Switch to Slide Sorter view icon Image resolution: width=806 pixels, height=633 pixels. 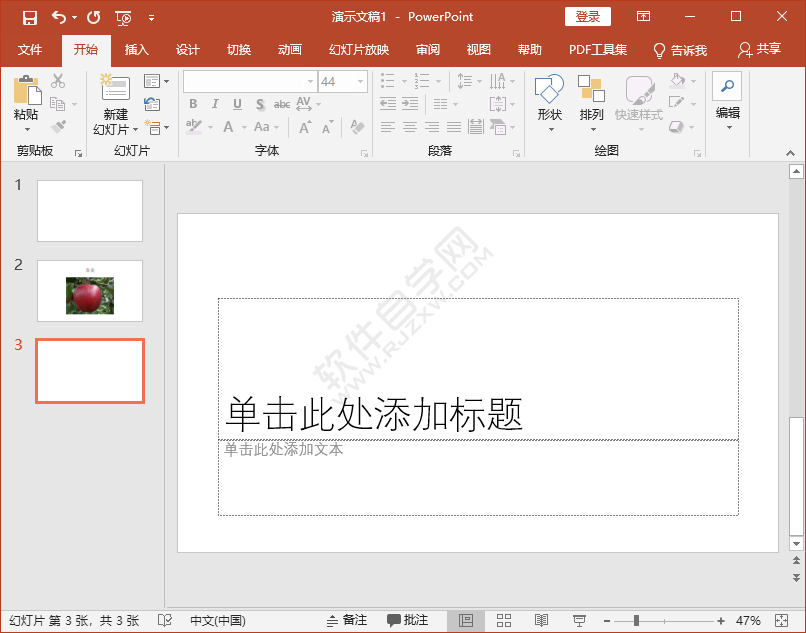pos(503,621)
